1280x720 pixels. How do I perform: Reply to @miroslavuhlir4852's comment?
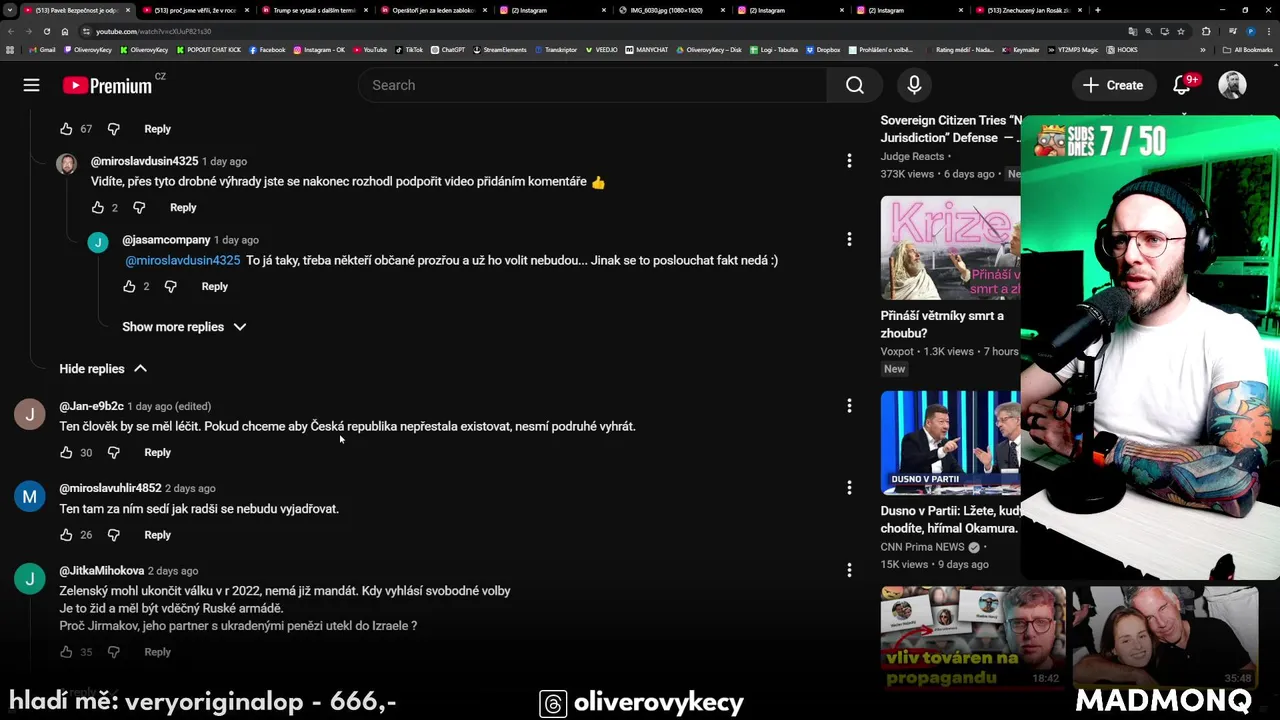pos(157,535)
